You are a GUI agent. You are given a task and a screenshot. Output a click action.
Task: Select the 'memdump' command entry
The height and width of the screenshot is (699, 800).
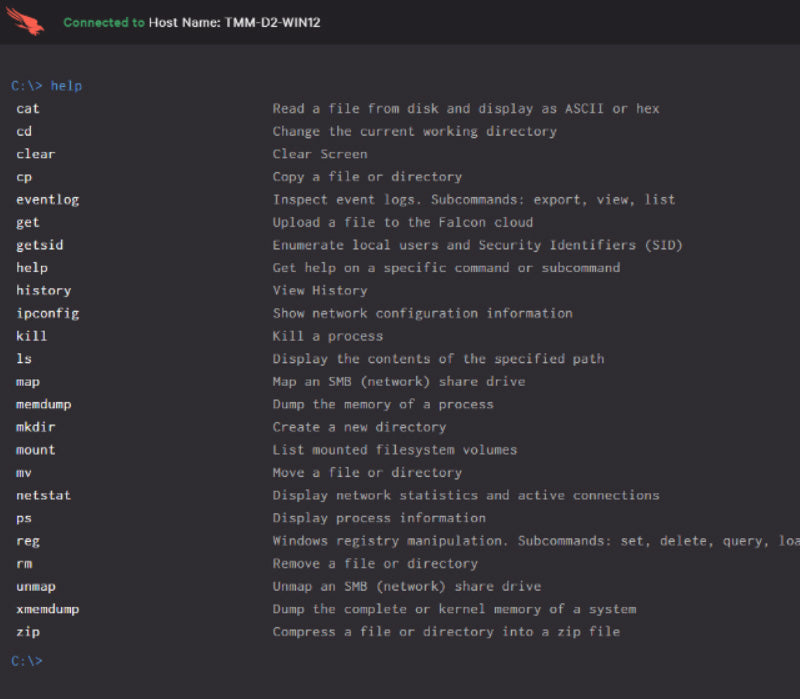(x=44, y=405)
